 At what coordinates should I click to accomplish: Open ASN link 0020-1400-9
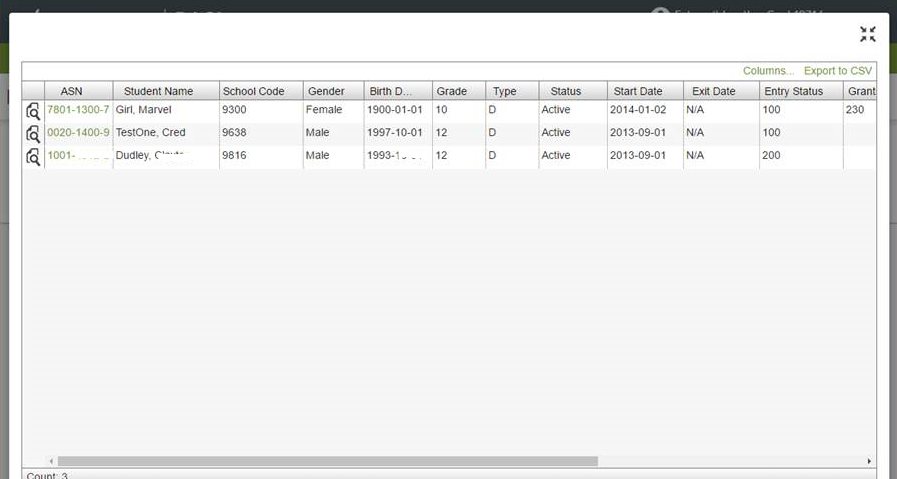78,133
